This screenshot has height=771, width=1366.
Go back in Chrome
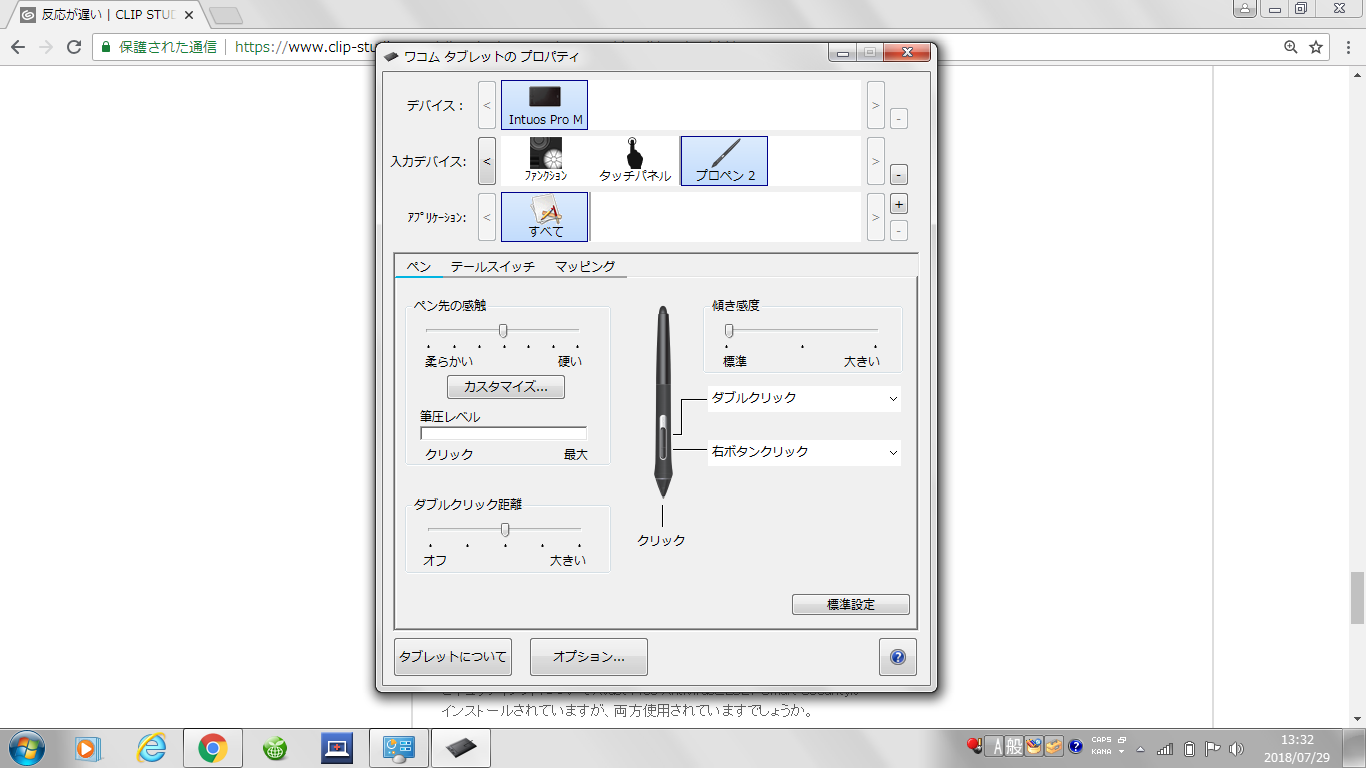click(18, 47)
